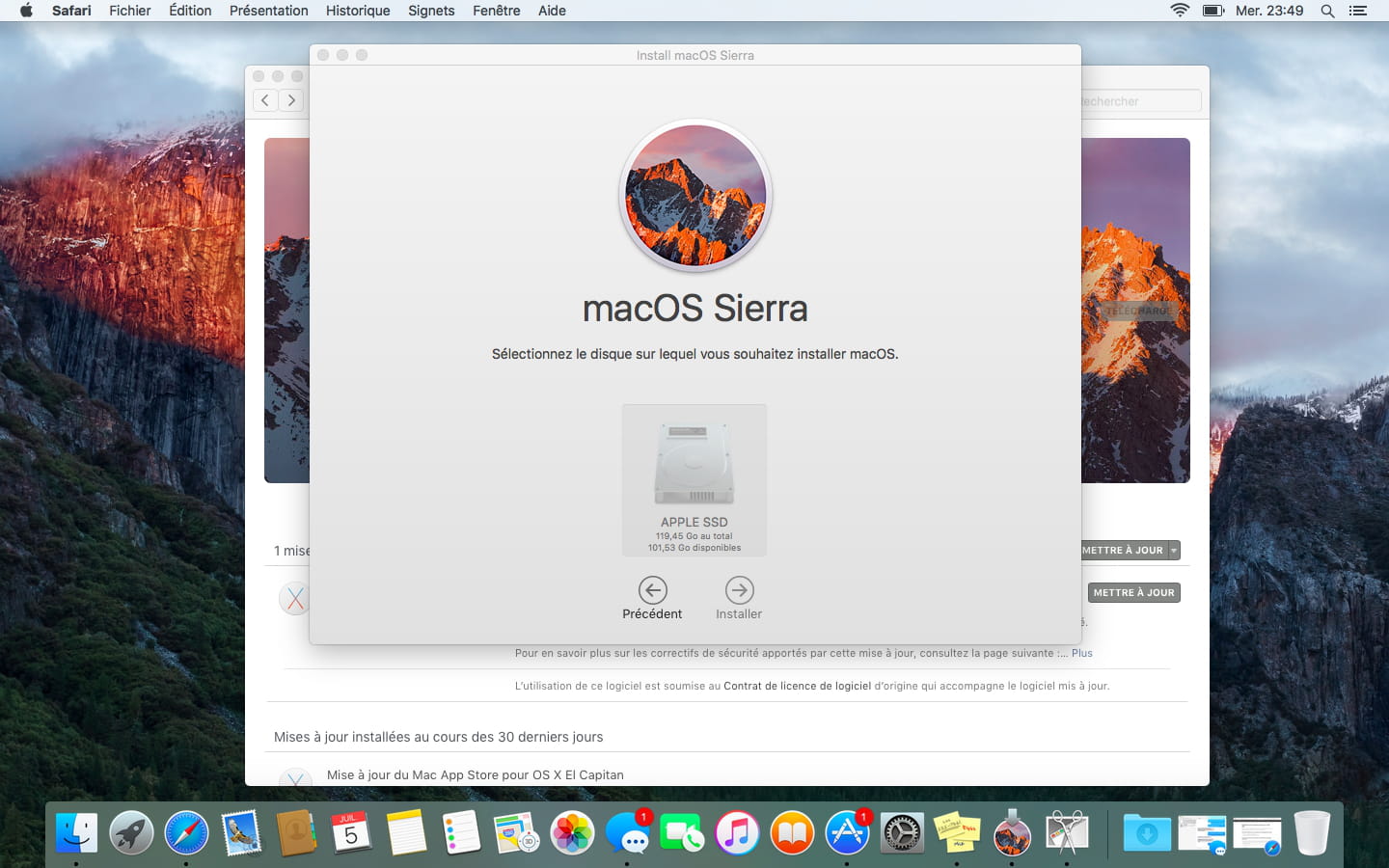Open Safari compass icon in Dock
Image resolution: width=1389 pixels, height=868 pixels.
(186, 832)
